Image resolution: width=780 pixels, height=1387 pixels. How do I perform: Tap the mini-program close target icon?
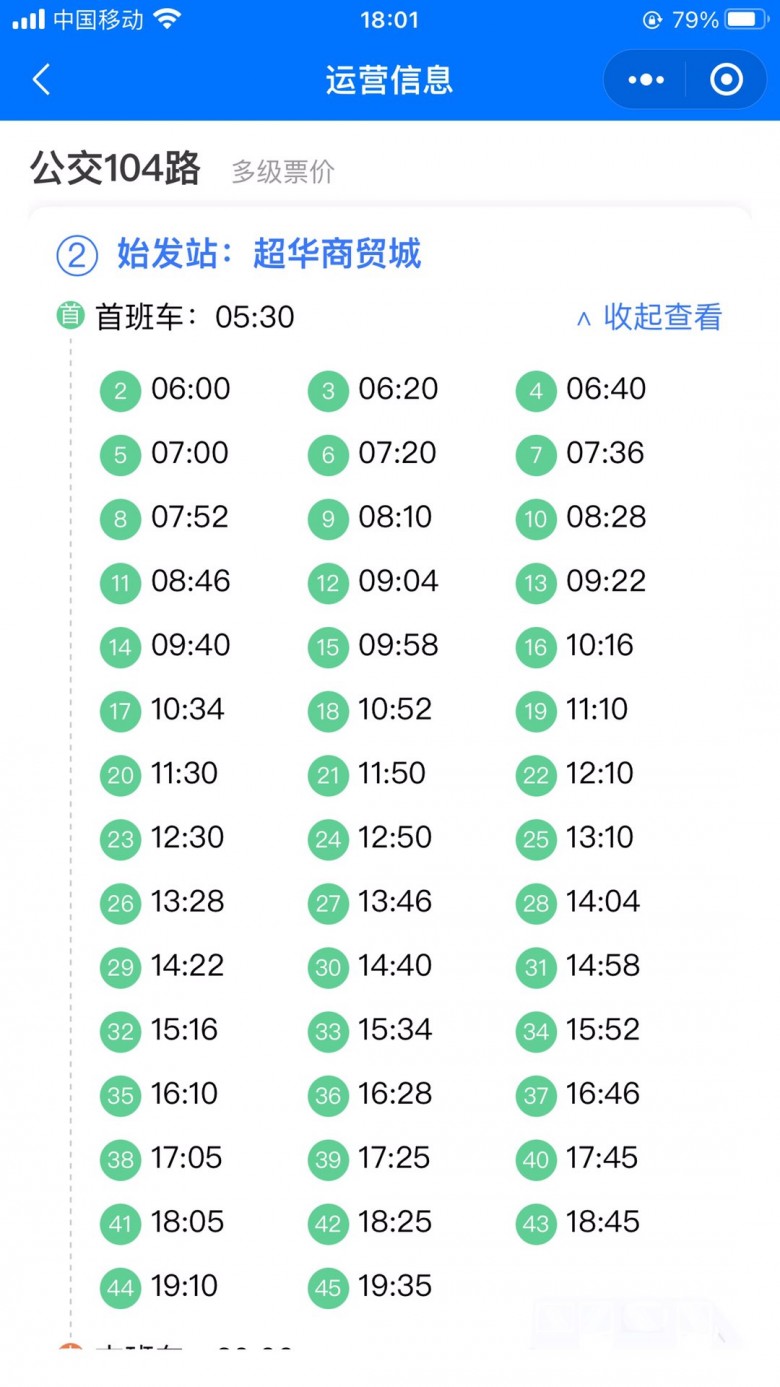[726, 79]
